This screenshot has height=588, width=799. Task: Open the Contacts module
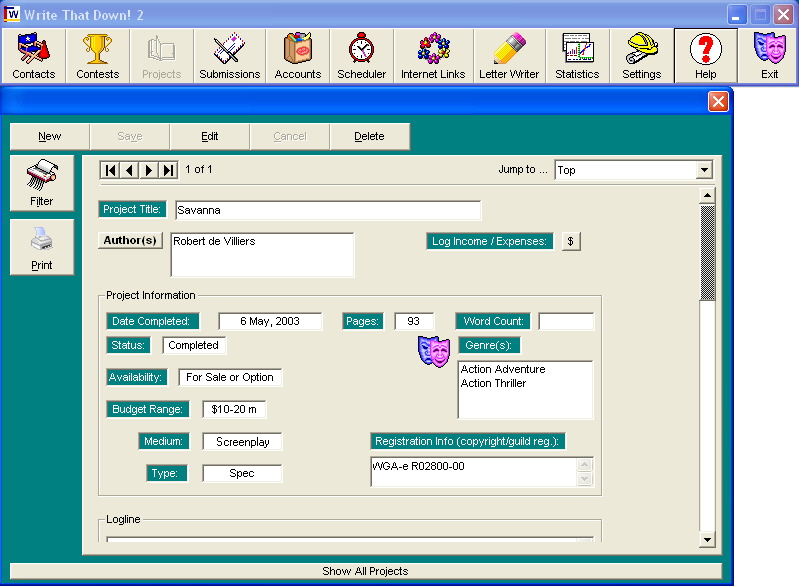pyautogui.click(x=34, y=56)
